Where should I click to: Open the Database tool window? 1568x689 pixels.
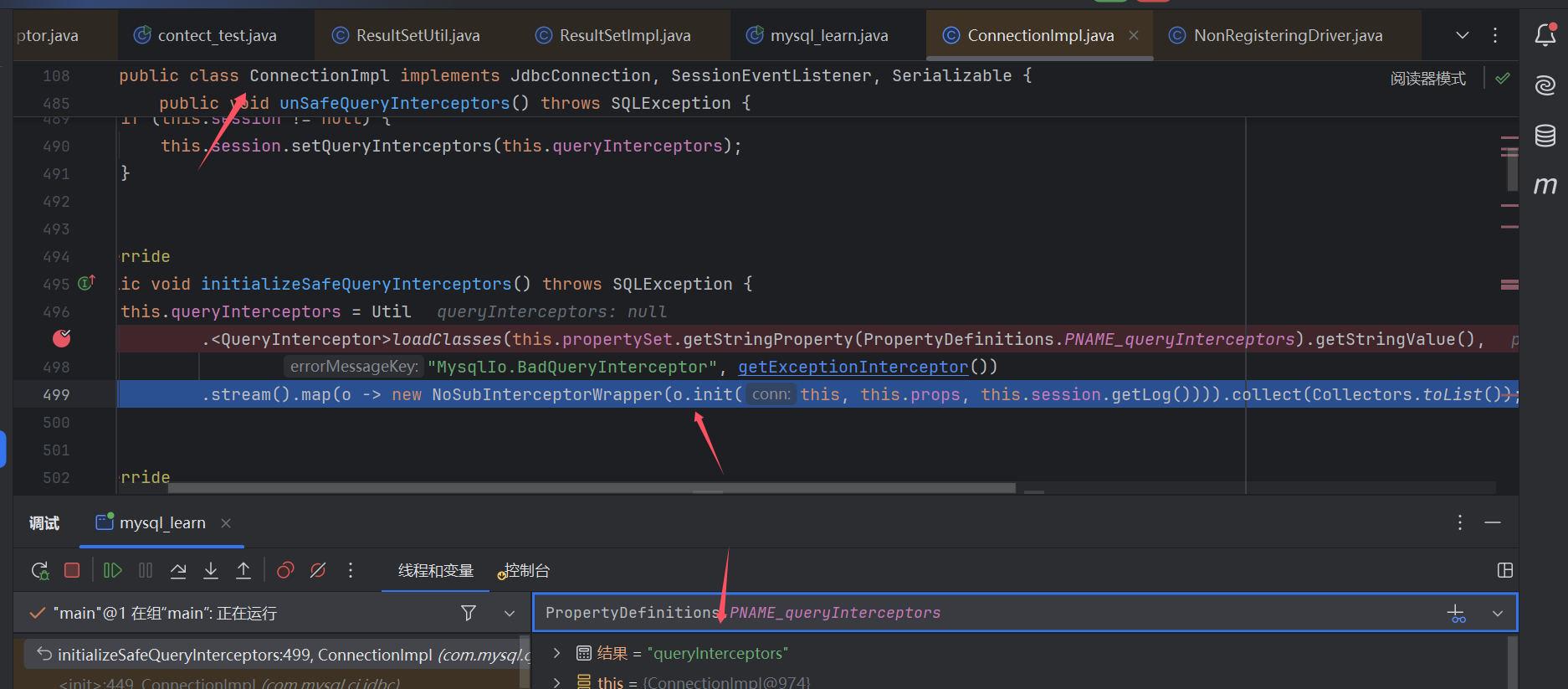(1545, 135)
